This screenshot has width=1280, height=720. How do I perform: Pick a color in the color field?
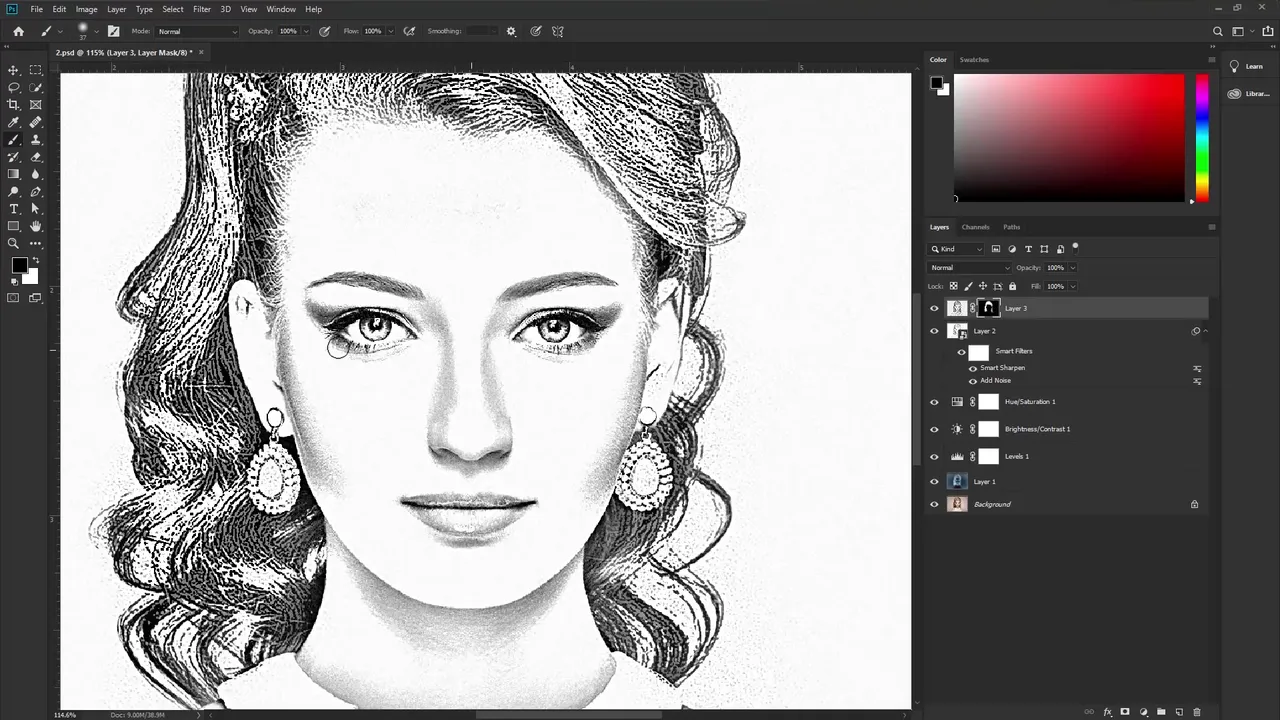[x=1069, y=138]
